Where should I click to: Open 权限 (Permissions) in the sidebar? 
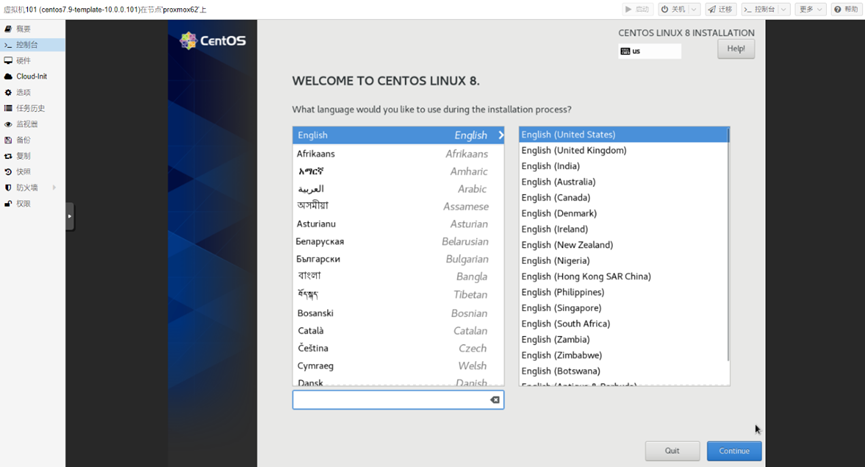[x=32, y=204]
